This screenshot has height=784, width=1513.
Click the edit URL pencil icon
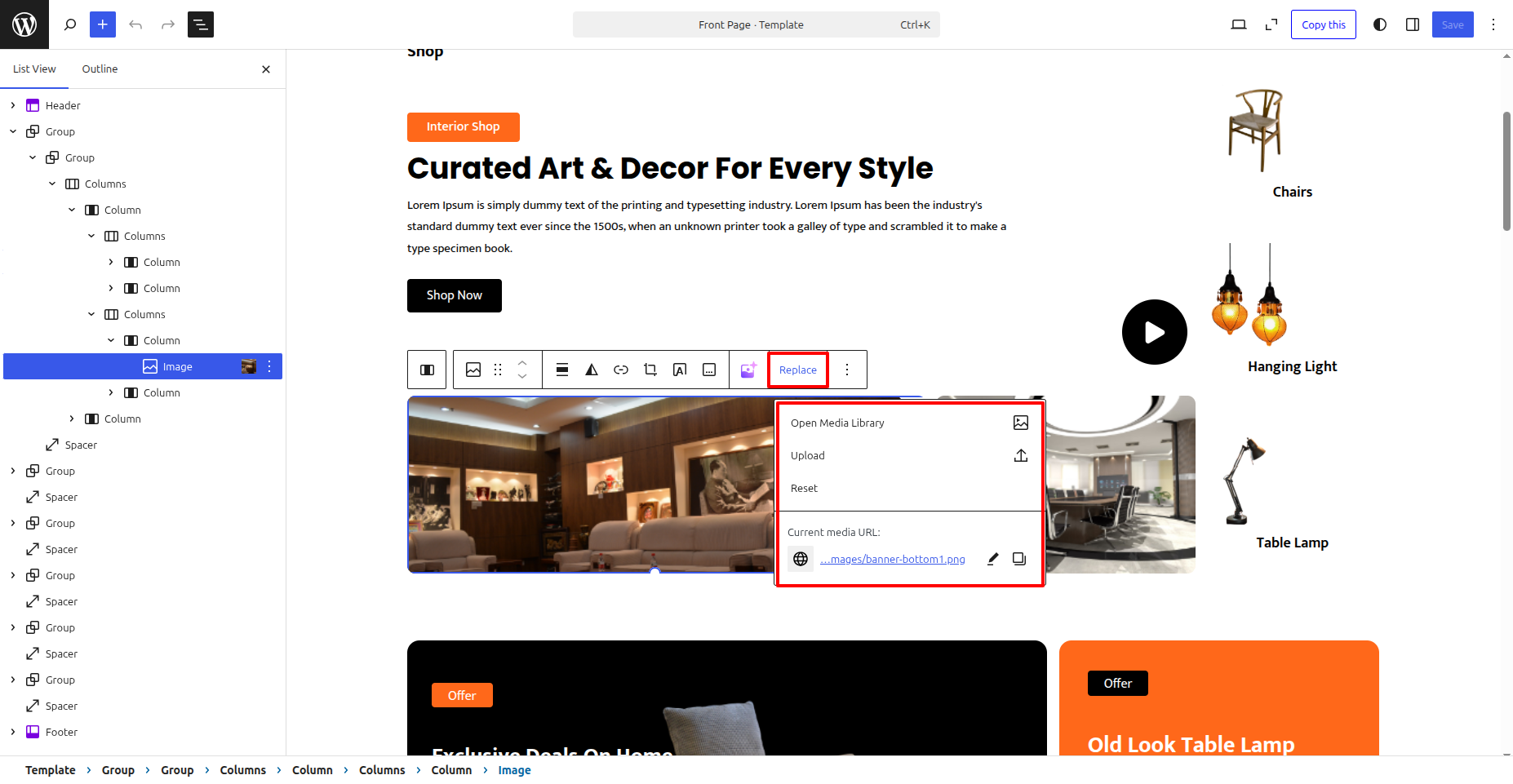pyautogui.click(x=992, y=559)
